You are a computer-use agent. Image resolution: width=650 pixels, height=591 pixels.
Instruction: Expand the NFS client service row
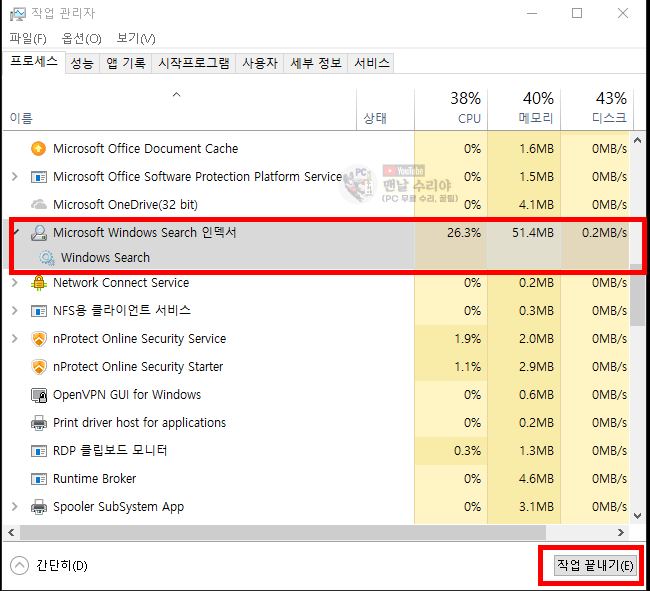click(x=15, y=310)
